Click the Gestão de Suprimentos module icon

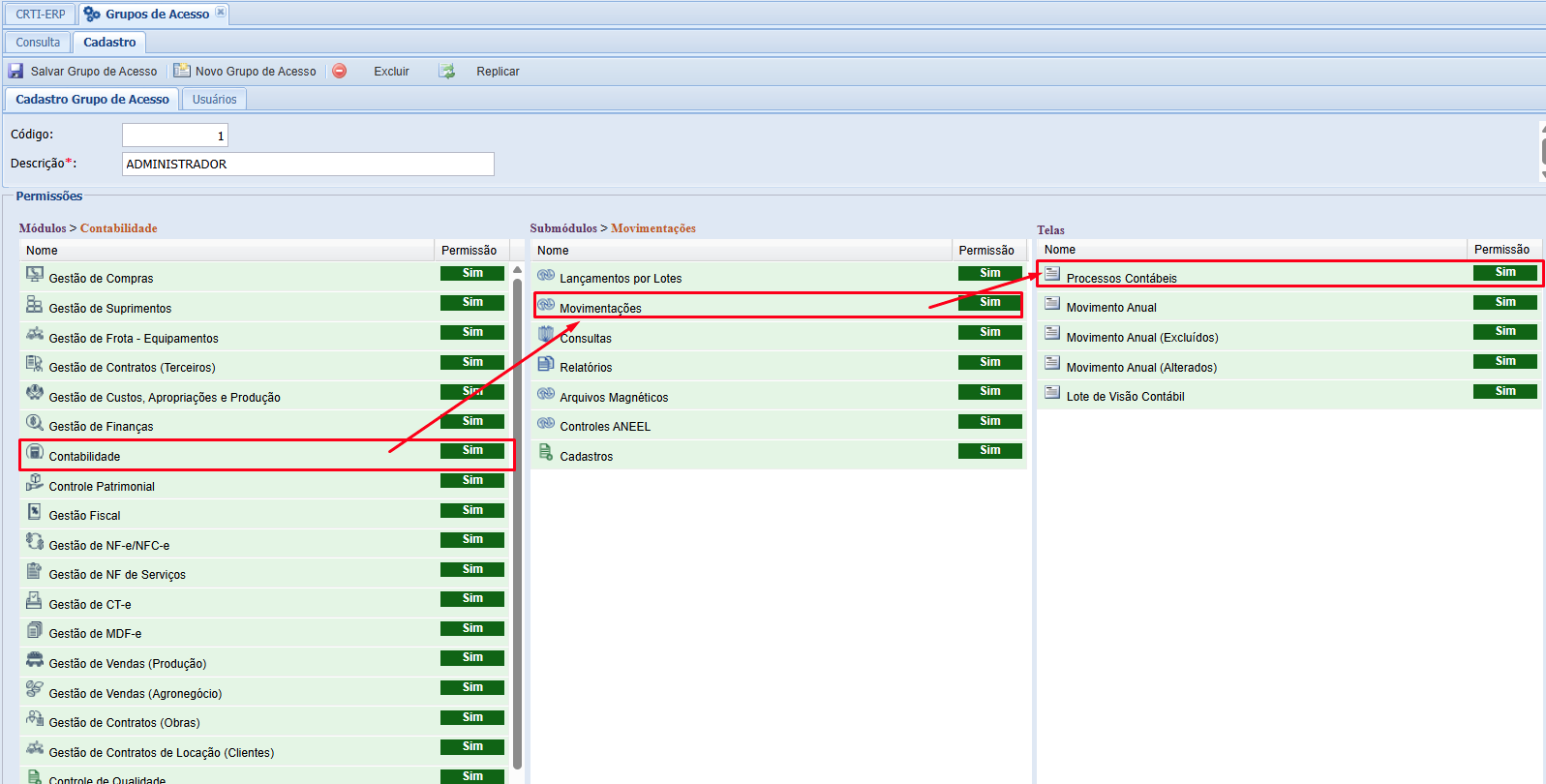[x=35, y=305]
